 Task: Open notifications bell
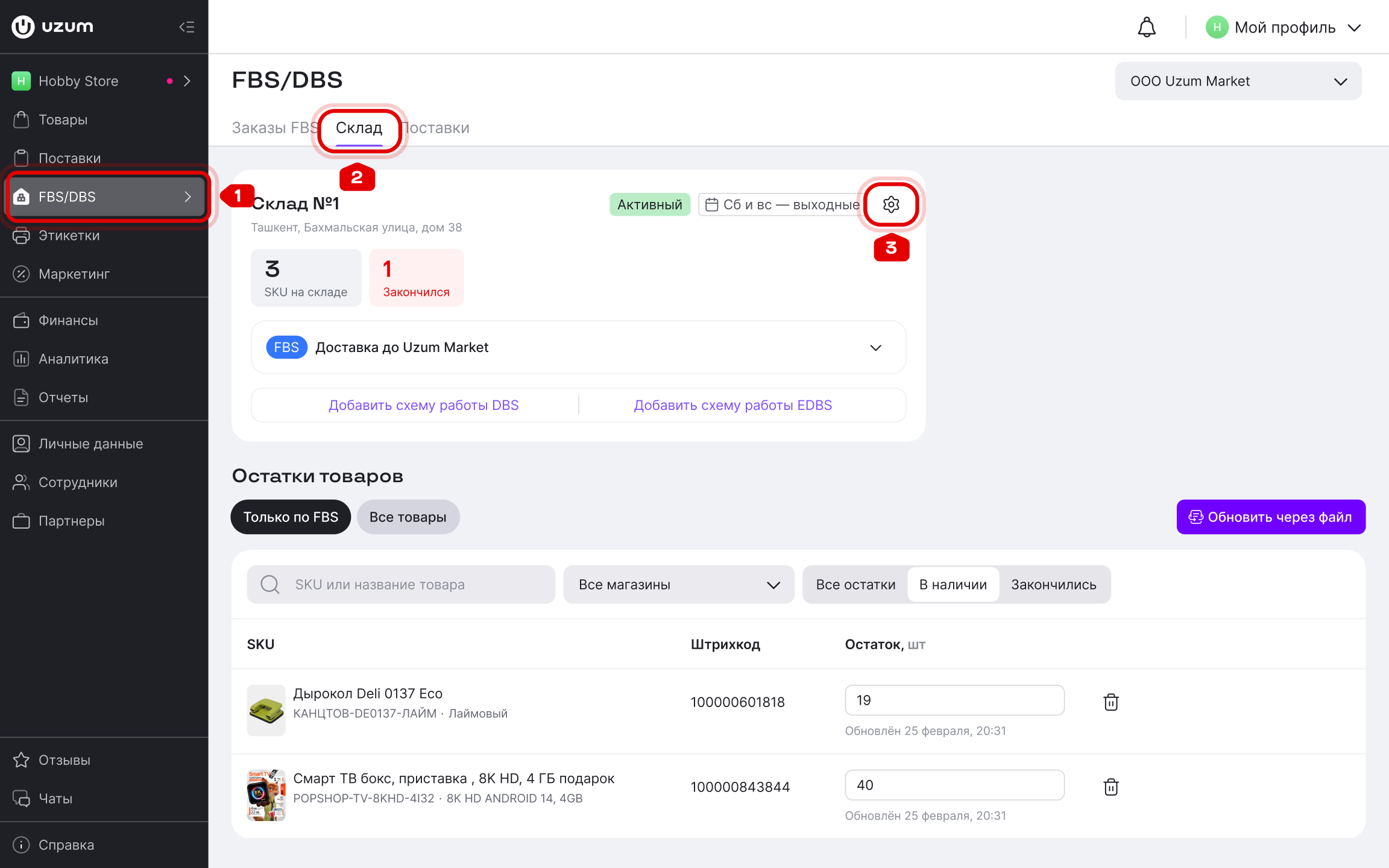point(1147,28)
